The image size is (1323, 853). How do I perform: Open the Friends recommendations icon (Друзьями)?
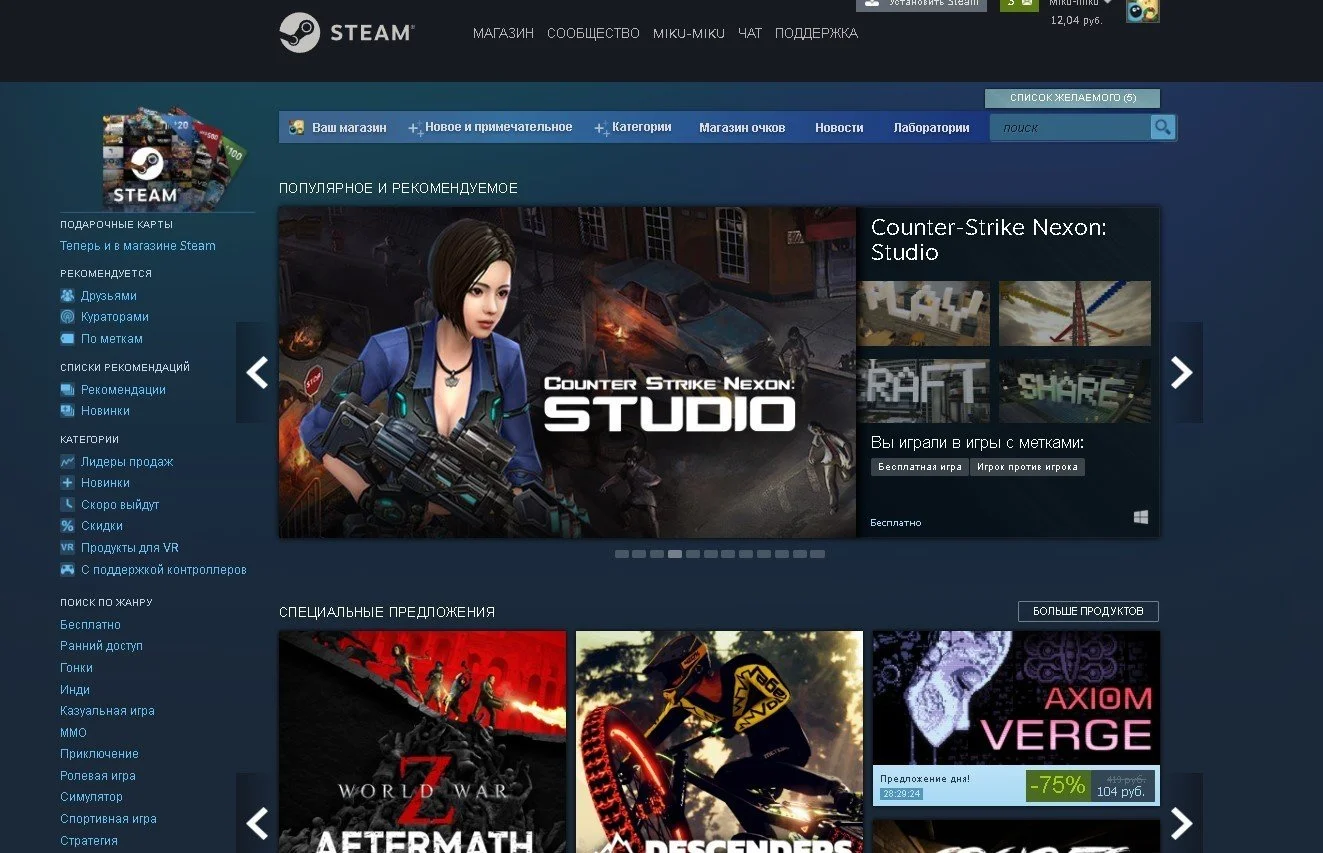67,296
